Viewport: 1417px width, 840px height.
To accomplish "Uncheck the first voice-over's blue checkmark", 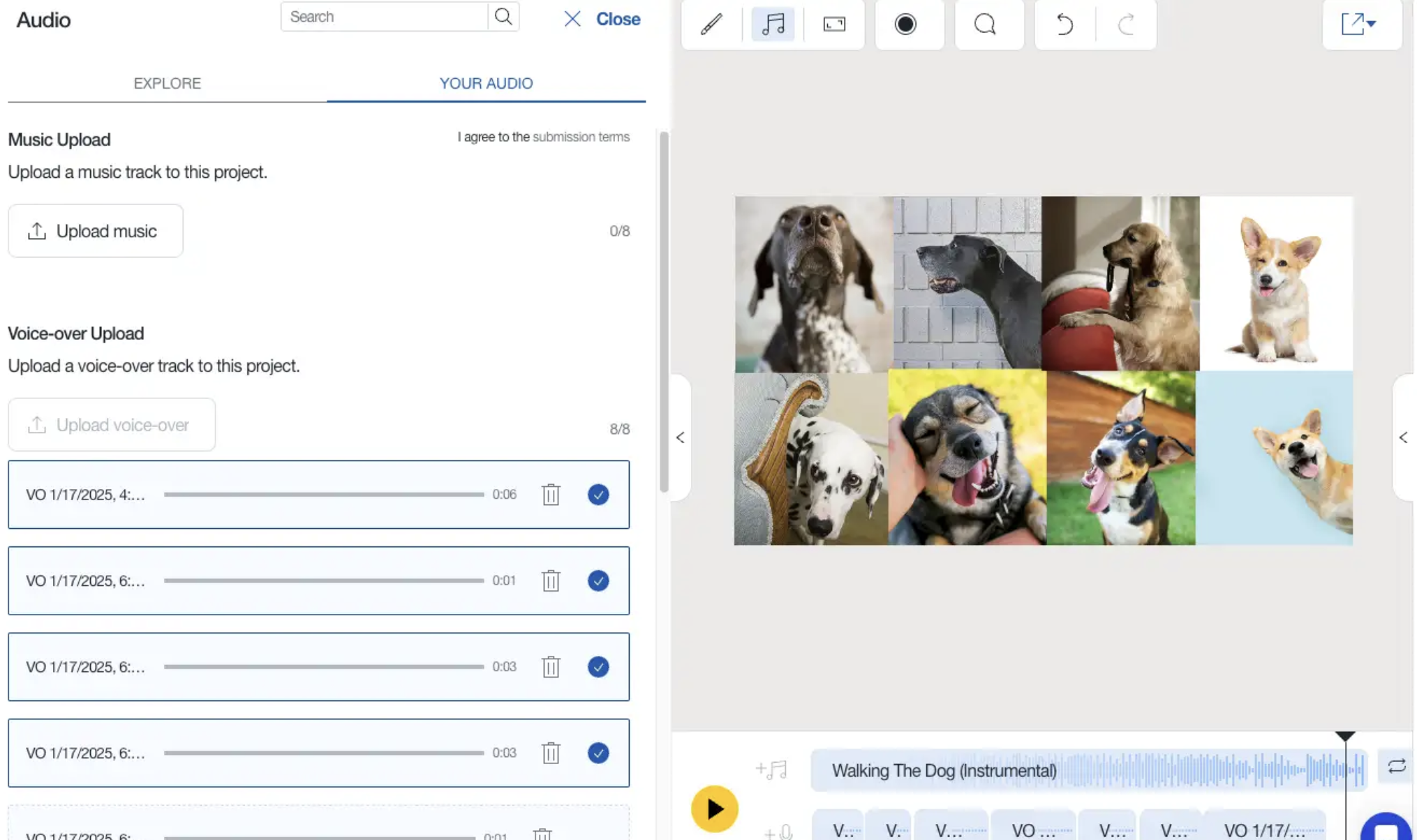I will [598, 495].
